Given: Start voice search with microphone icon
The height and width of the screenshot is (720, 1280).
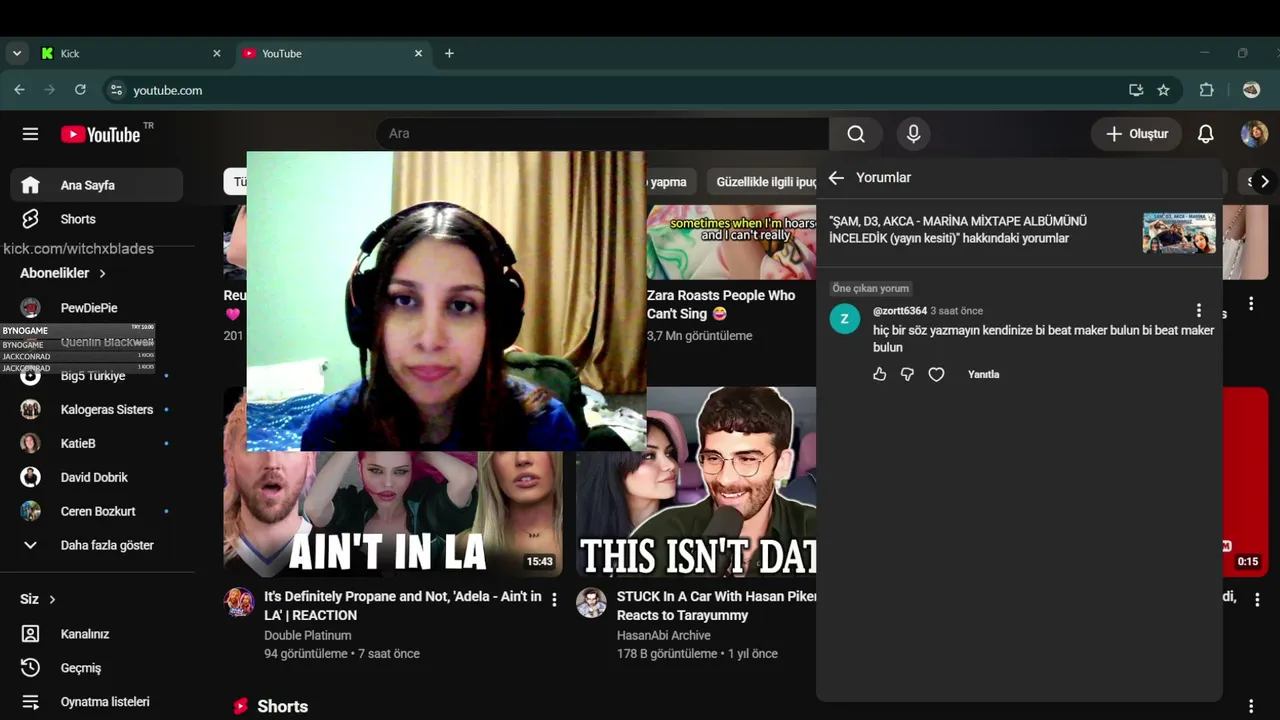Looking at the screenshot, I should [913, 134].
